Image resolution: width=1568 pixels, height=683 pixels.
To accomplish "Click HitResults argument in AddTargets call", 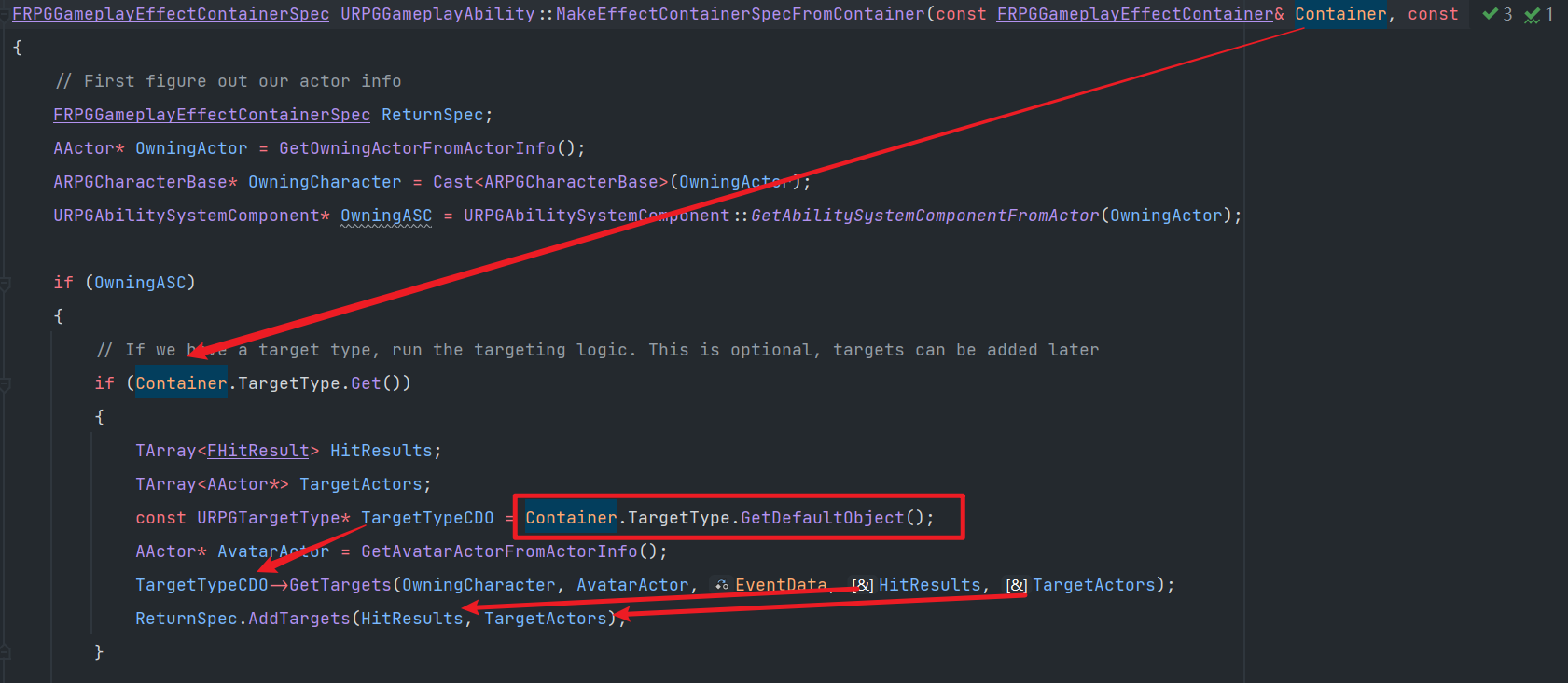I will (412, 619).
